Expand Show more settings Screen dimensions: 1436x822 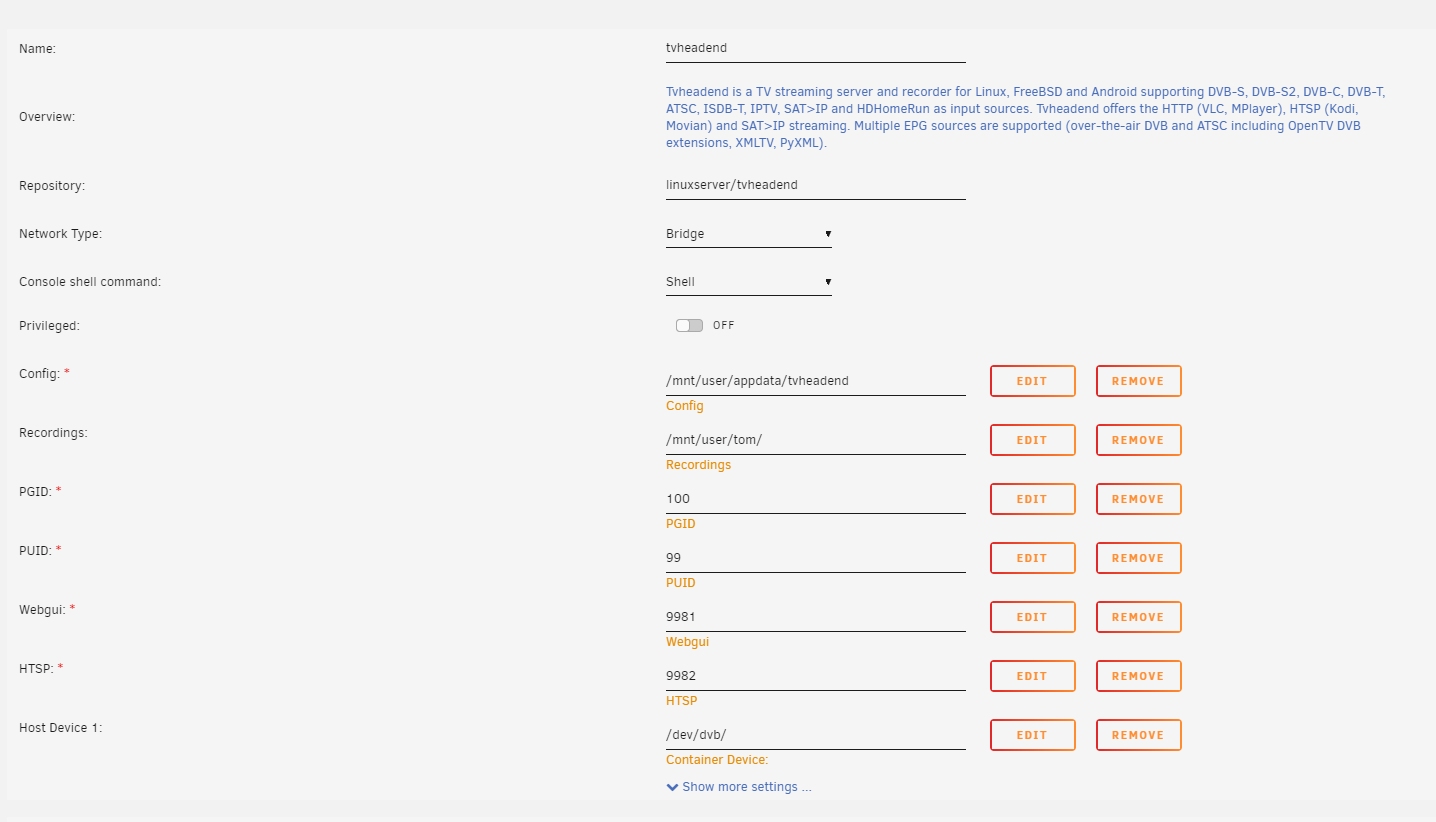[x=739, y=787]
